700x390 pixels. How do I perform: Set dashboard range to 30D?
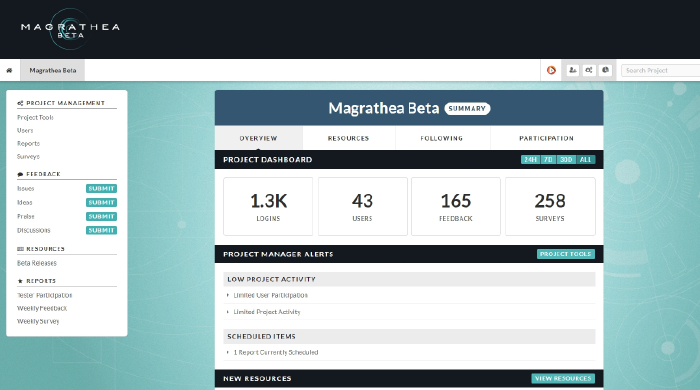pyautogui.click(x=566, y=159)
